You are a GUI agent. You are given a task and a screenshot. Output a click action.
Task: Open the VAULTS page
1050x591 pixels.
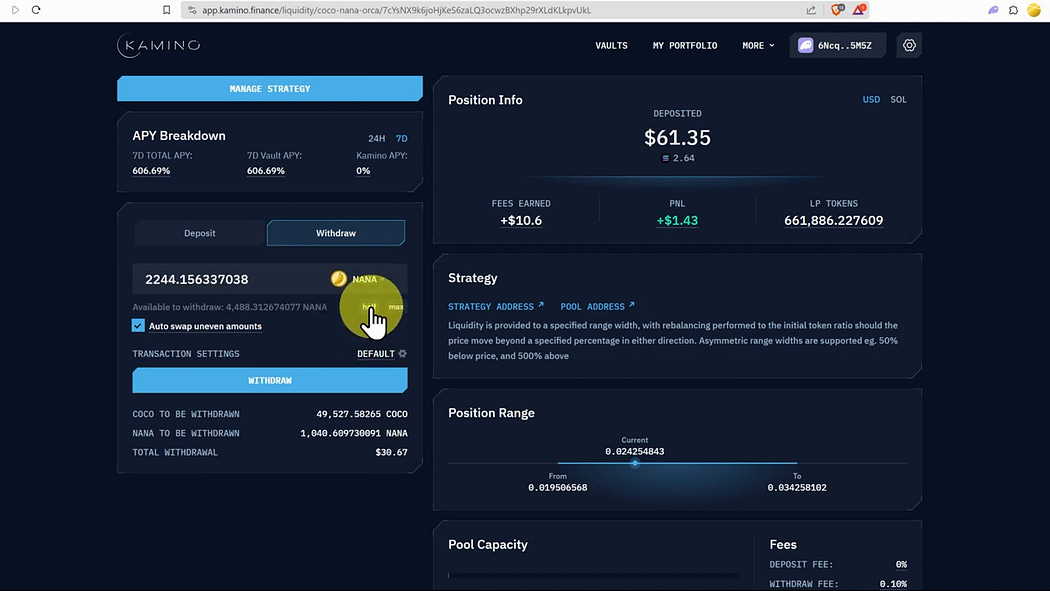pyautogui.click(x=611, y=46)
